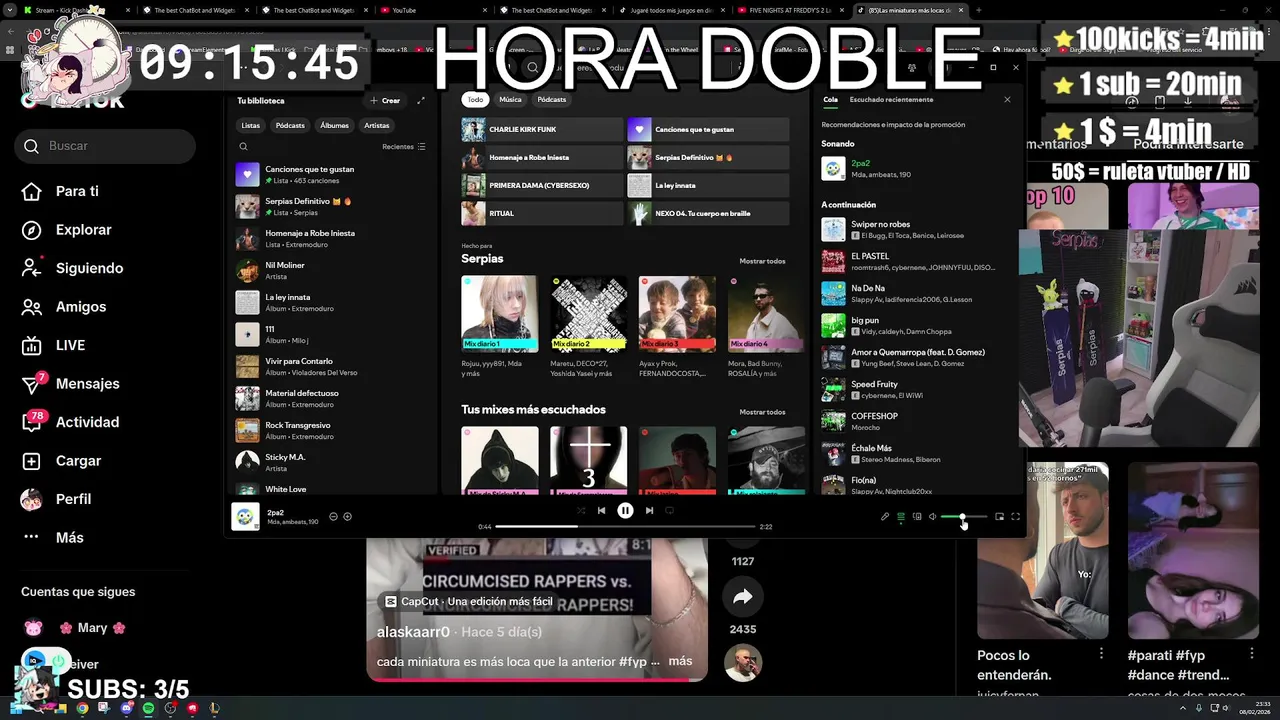The image size is (1280, 720).
Task: Open Spotify miniplayer
Action: pyautogui.click(x=999, y=516)
